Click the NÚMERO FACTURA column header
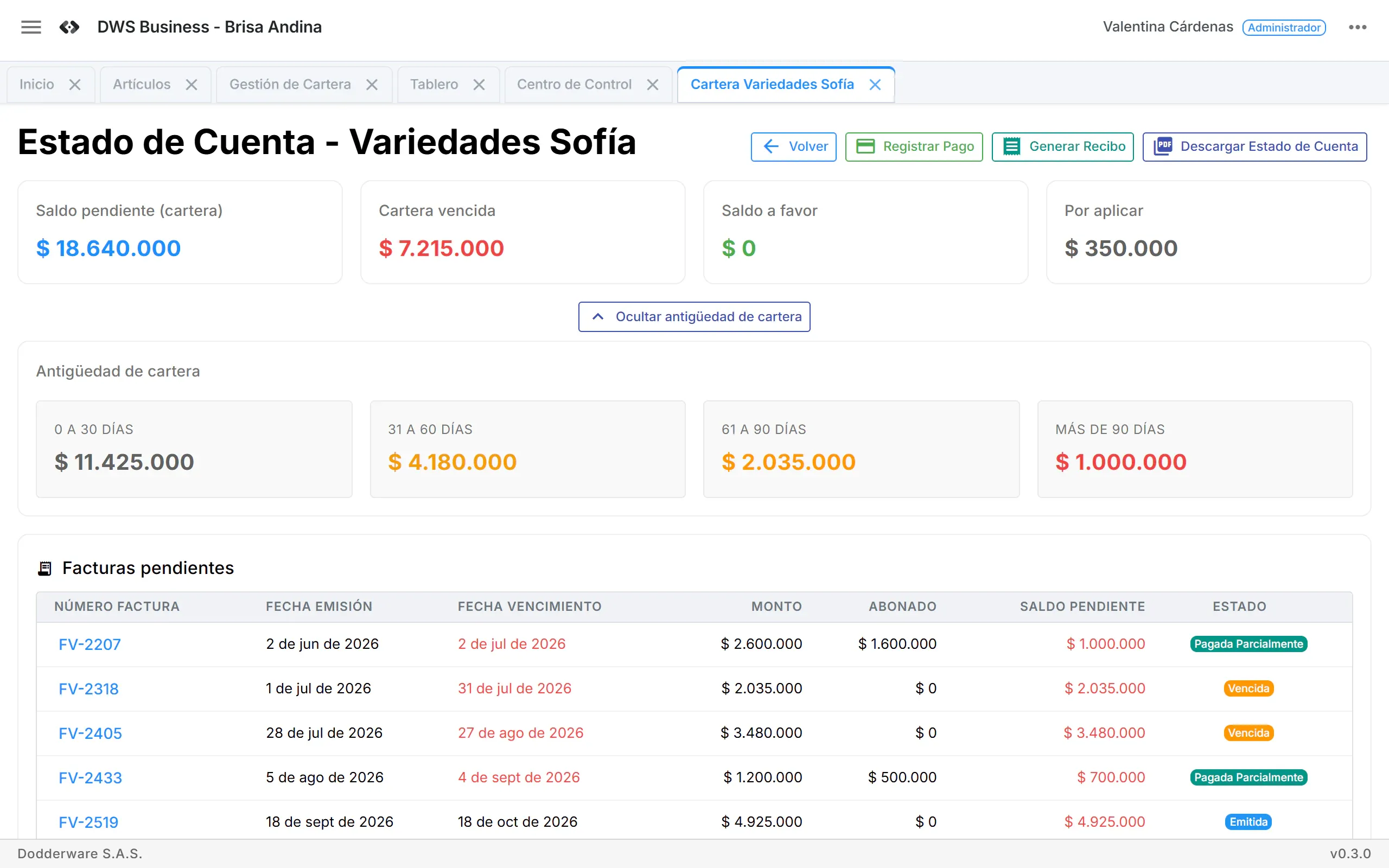 coord(117,606)
